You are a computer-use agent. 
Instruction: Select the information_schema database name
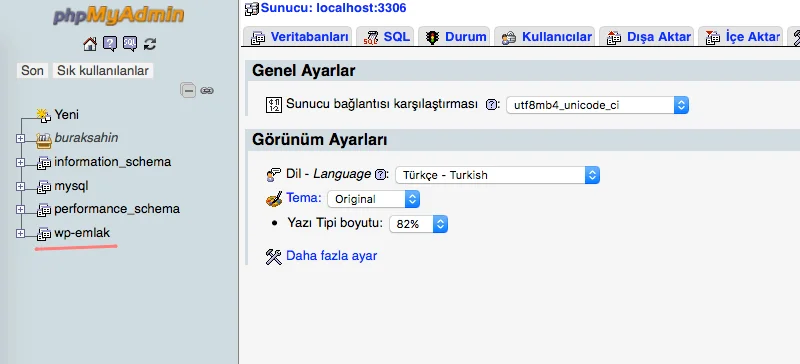[x=112, y=162]
